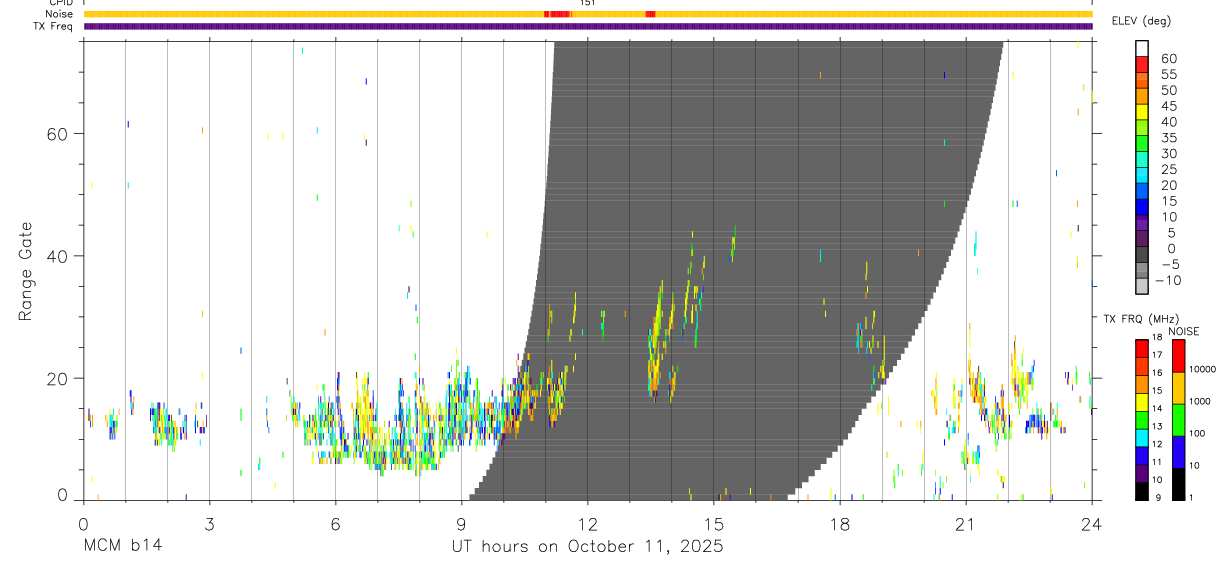Screen dimensions: 1228x567
Task: Click the second red marker in Noise strip
Action: click(x=651, y=14)
